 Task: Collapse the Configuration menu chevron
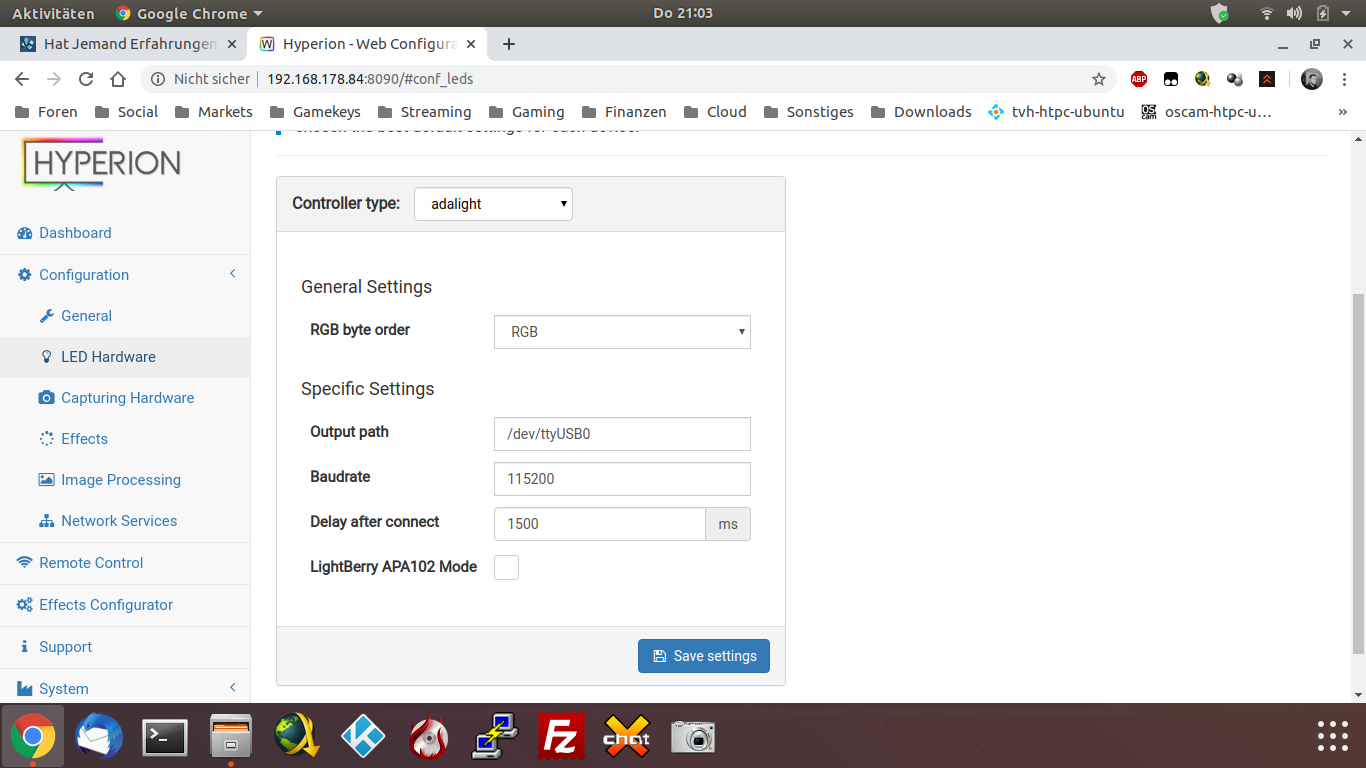[x=232, y=274]
